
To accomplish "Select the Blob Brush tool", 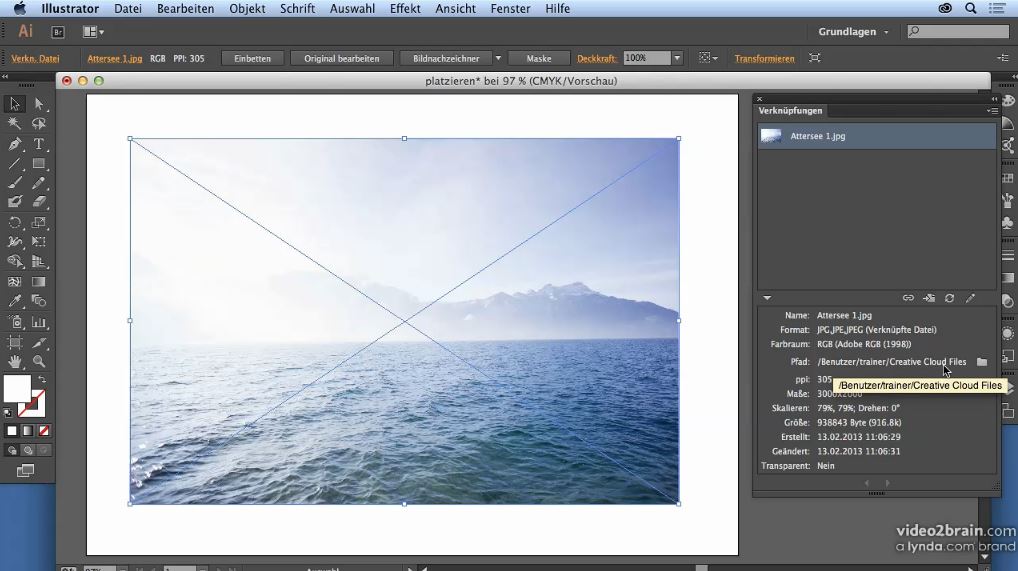I will pos(14,202).
